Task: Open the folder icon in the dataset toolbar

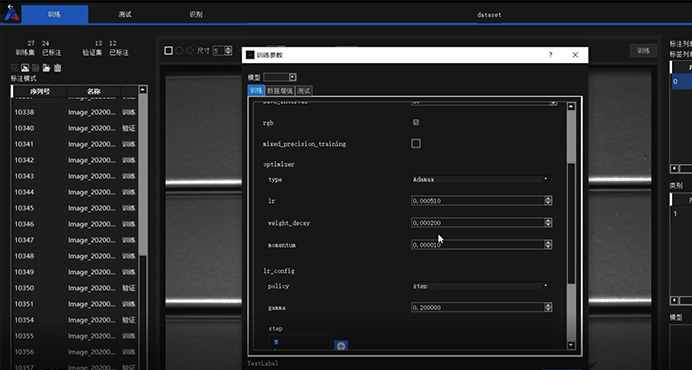Action: (46, 68)
